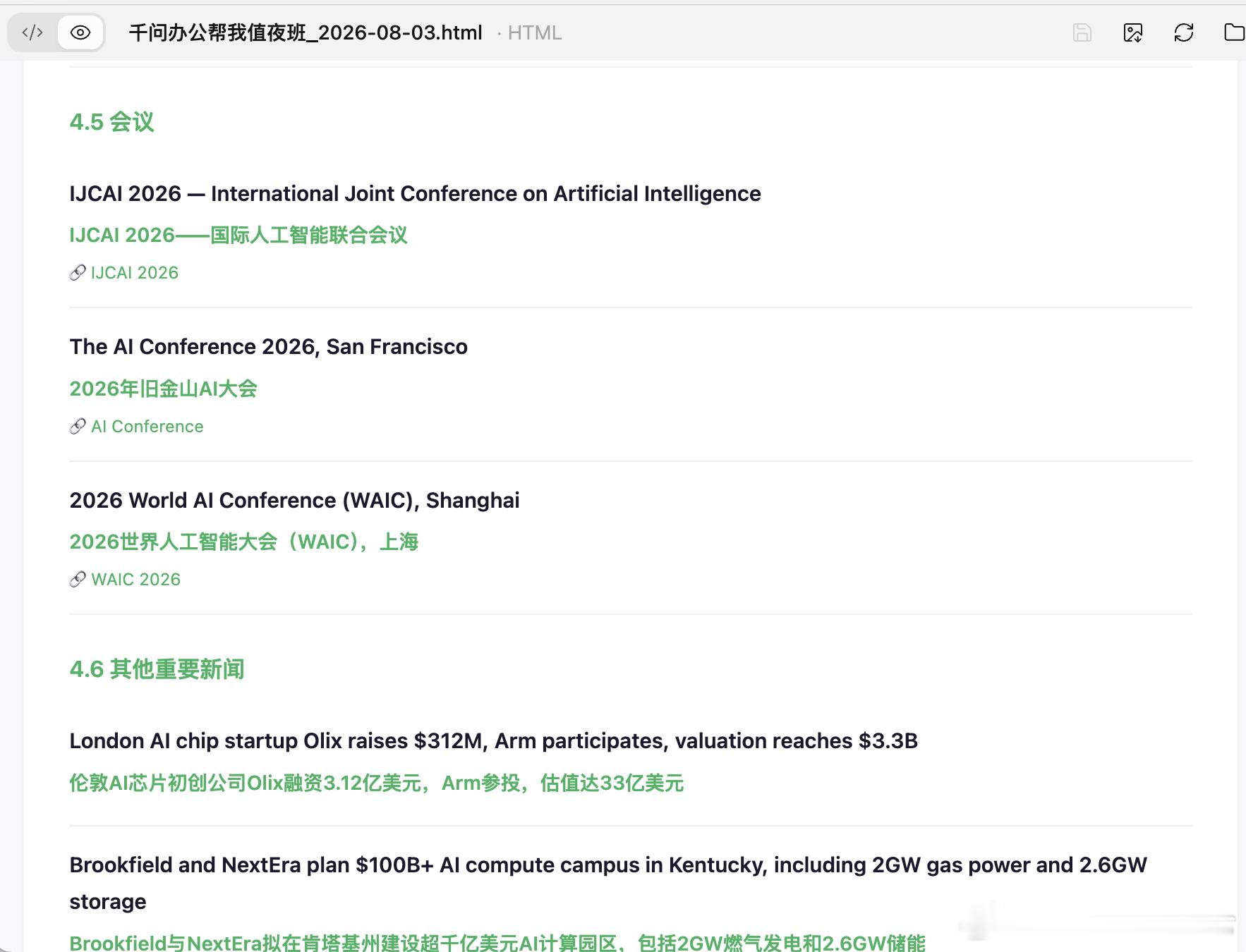Image resolution: width=1246 pixels, height=952 pixels.
Task: Click the Brookfield and NextEra headline
Action: click(x=608, y=884)
